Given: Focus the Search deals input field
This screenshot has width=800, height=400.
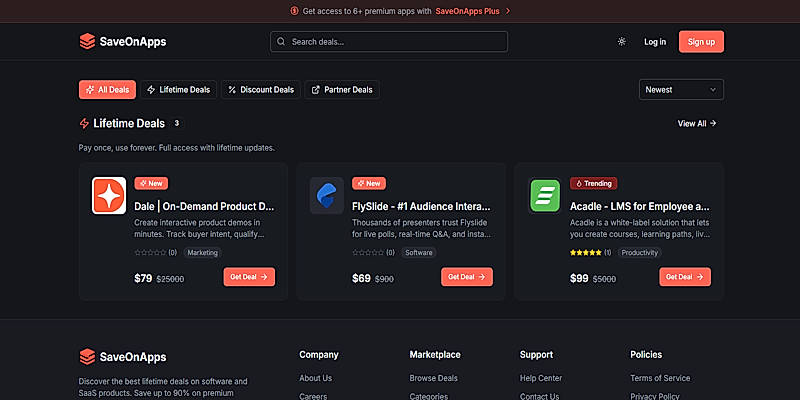Looking at the screenshot, I should [x=389, y=42].
